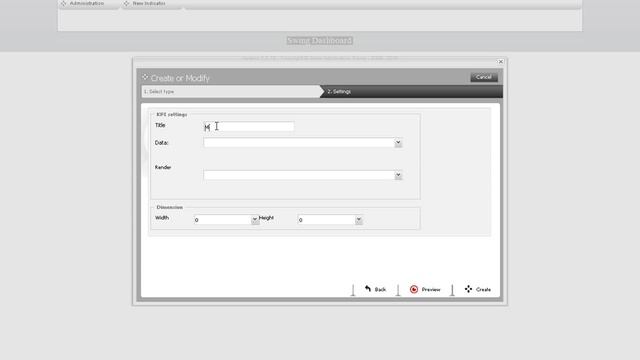Click the Back arrow icon
640x360 pixels.
368,289
